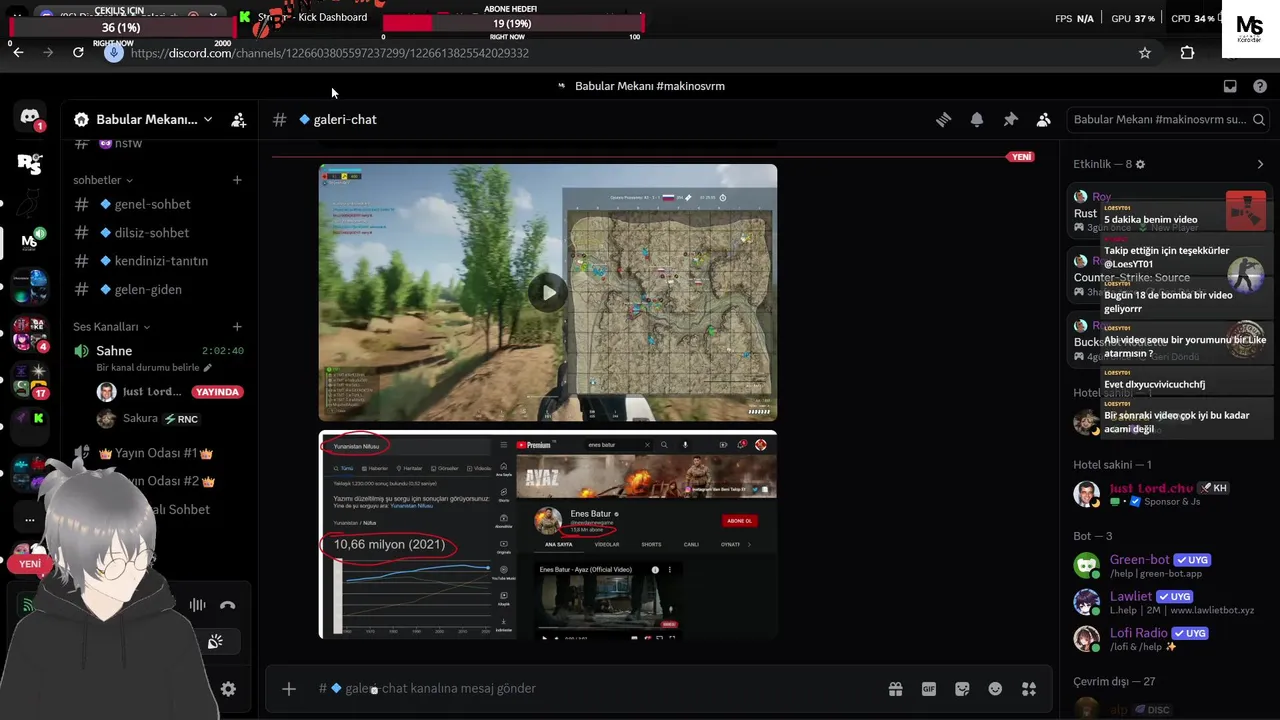The image size is (1280, 720).
Task: Open user settings gear
Action: [x=228, y=689]
